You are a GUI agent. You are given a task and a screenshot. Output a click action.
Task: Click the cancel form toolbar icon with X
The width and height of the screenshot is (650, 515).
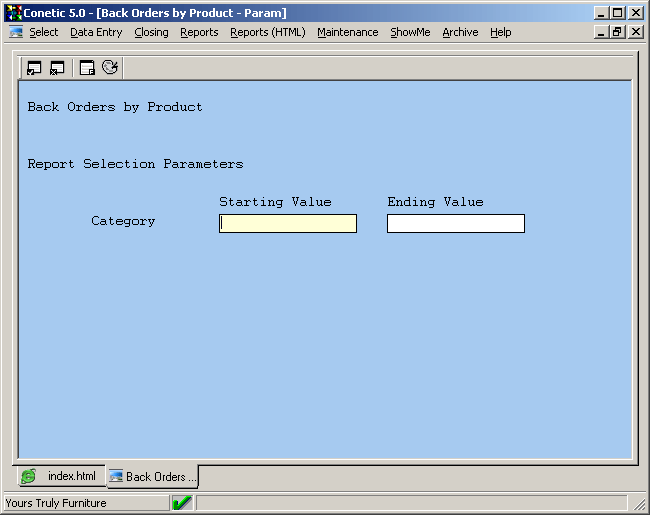(x=57, y=68)
